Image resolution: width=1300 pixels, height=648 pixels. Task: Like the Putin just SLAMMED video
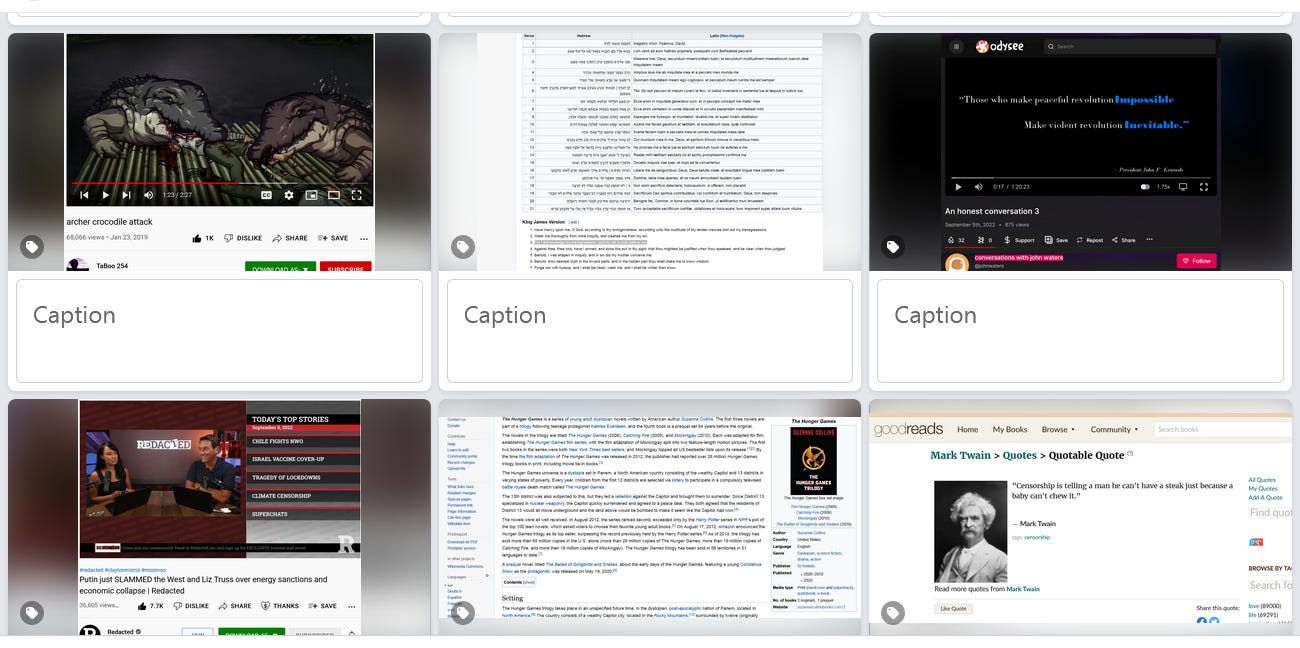click(151, 605)
